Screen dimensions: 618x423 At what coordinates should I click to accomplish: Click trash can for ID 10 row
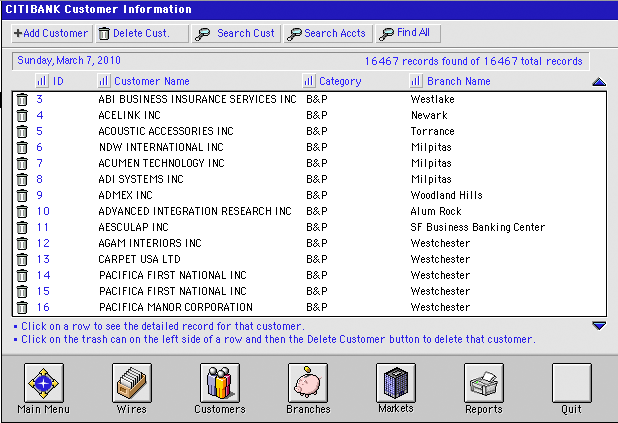22,211
